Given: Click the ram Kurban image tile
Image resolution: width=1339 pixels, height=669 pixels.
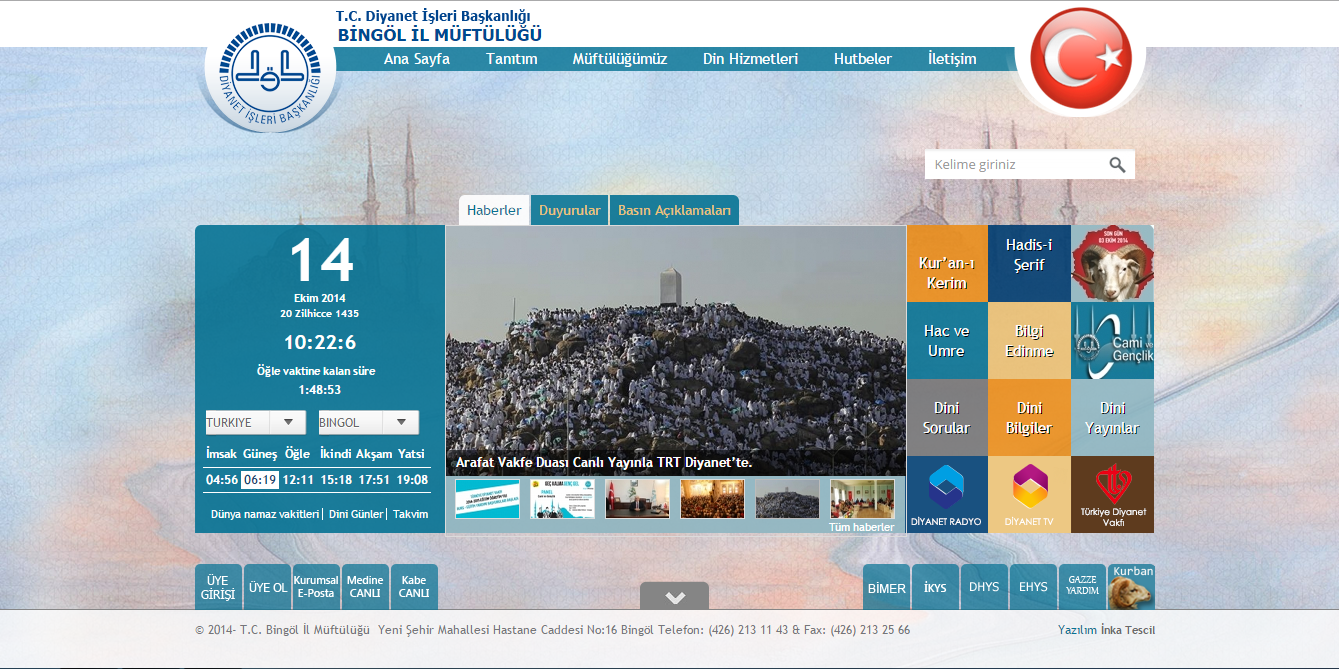Looking at the screenshot, I should tap(1112, 264).
